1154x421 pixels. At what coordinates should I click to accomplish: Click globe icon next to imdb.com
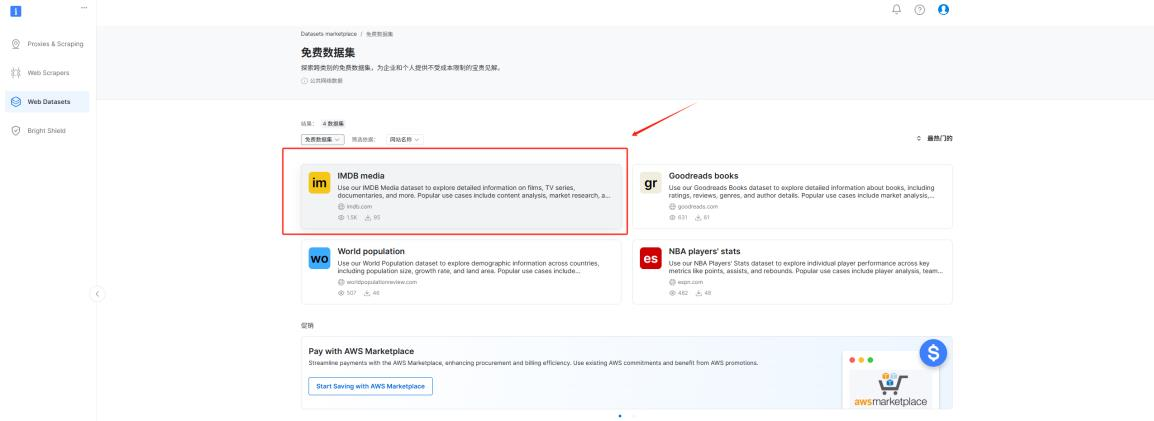(x=341, y=207)
